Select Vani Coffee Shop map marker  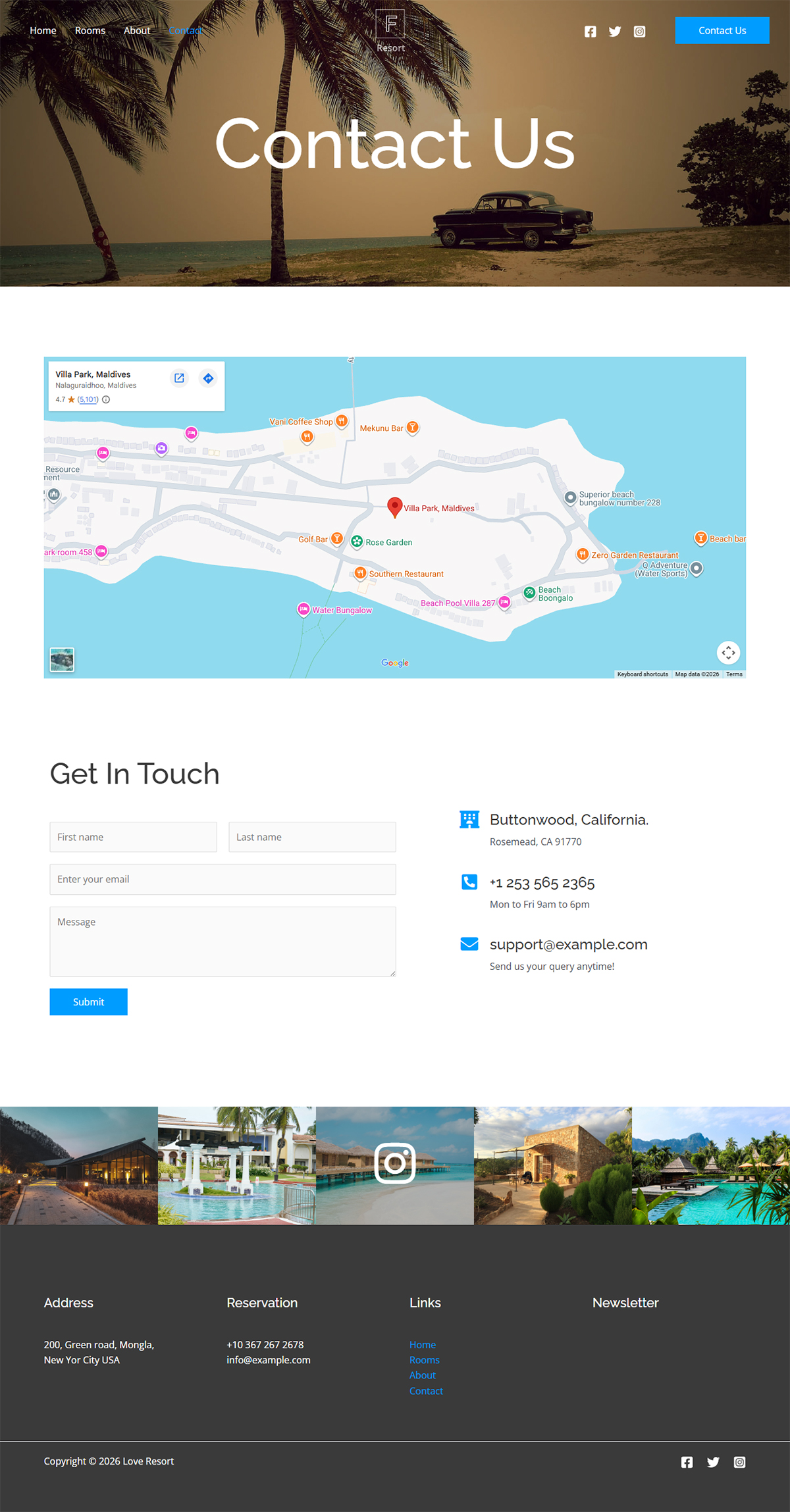coord(341,422)
